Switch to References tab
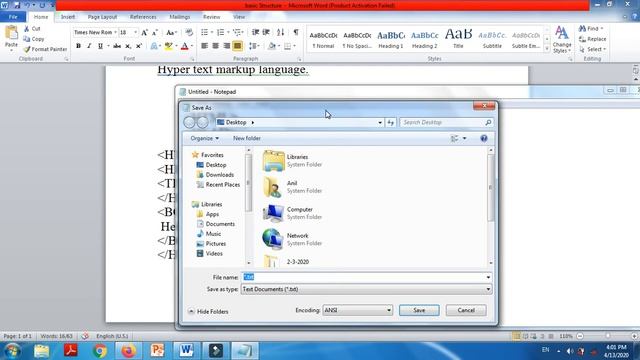The height and width of the screenshot is (360, 640). [143, 17]
